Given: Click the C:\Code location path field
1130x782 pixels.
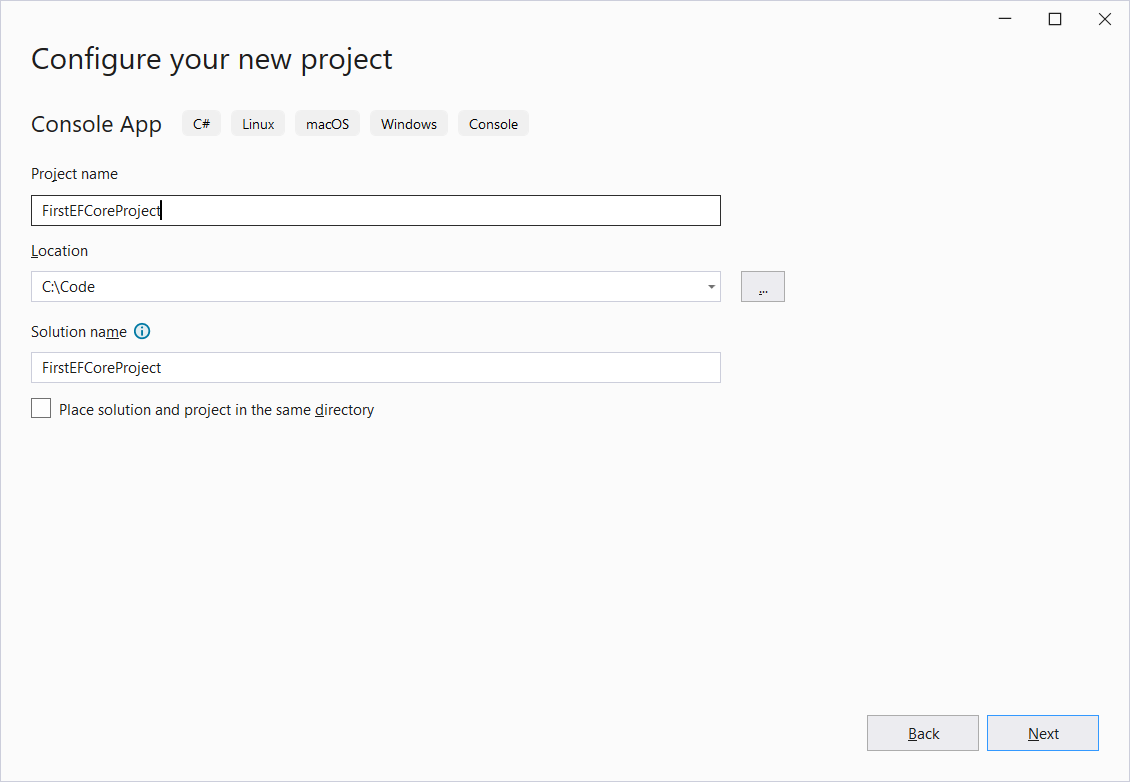Looking at the screenshot, I should pyautogui.click(x=365, y=287).
